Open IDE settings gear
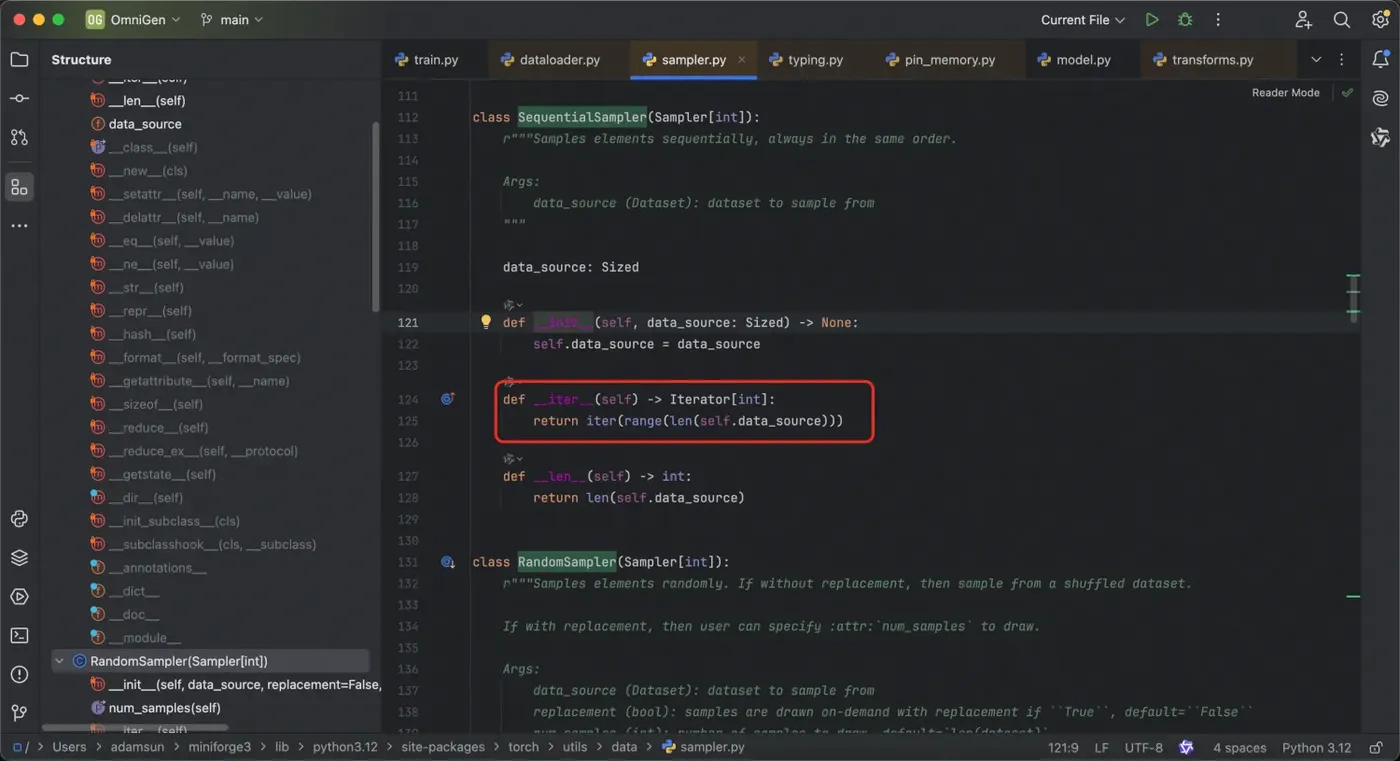Screen dimensions: 1400x761 click(x=1380, y=20)
